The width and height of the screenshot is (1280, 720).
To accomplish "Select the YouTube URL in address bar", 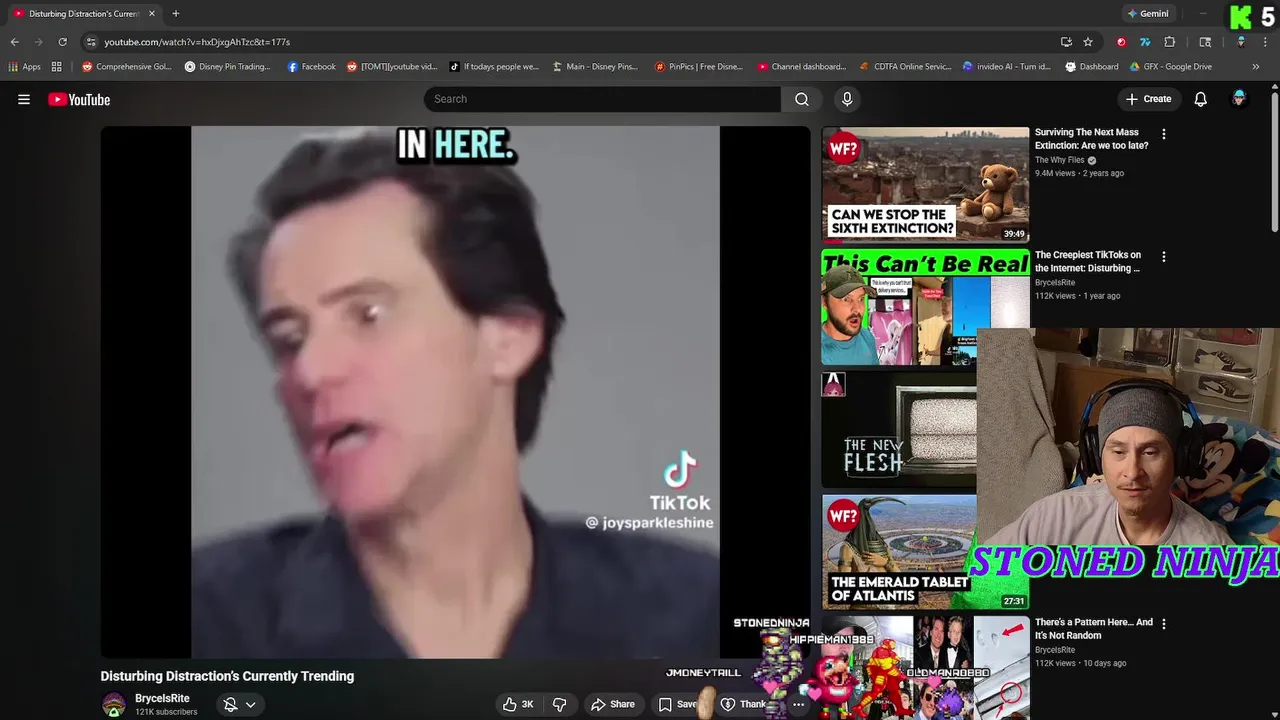I will 197,42.
